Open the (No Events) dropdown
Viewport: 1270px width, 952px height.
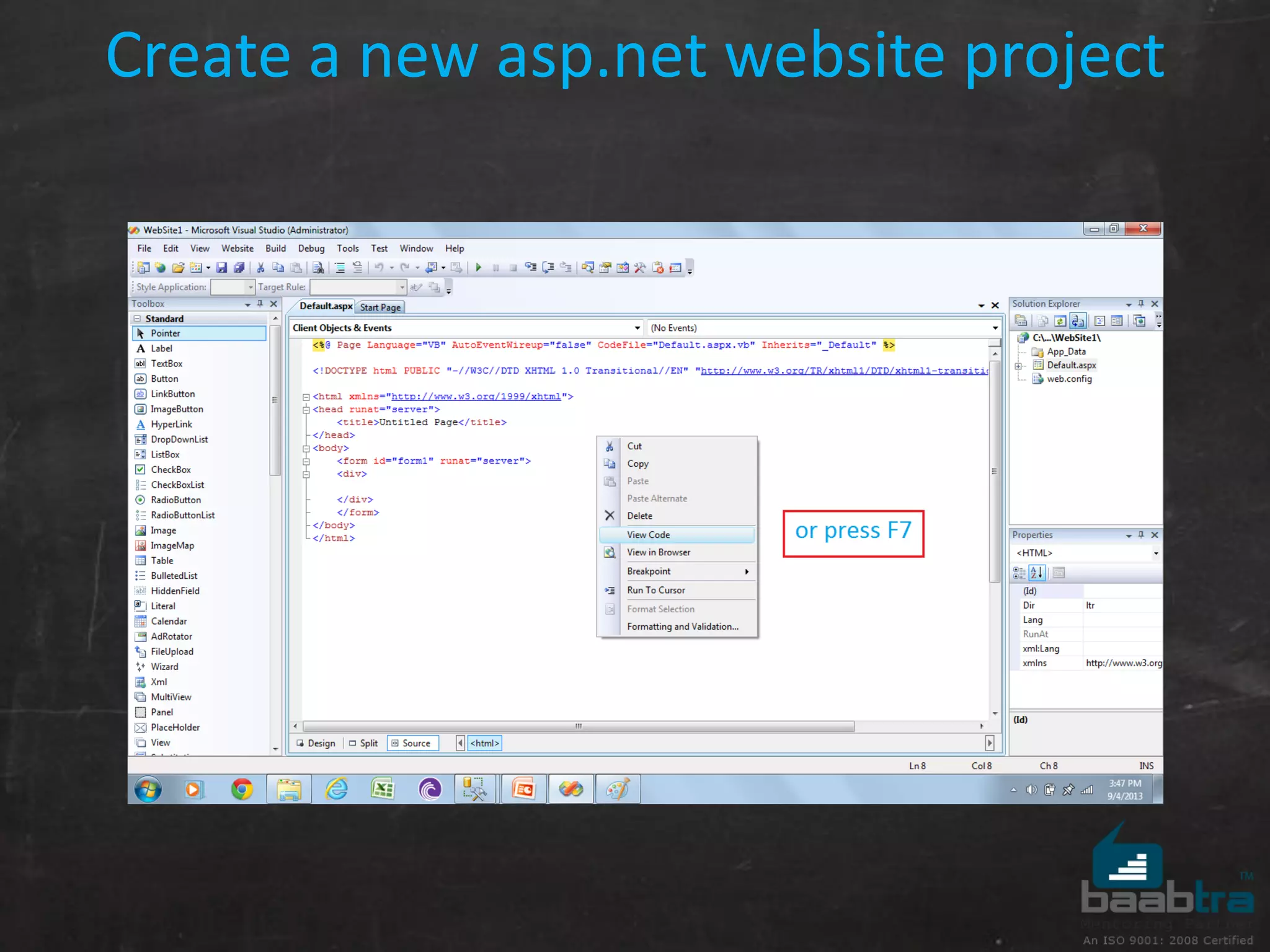click(x=995, y=328)
